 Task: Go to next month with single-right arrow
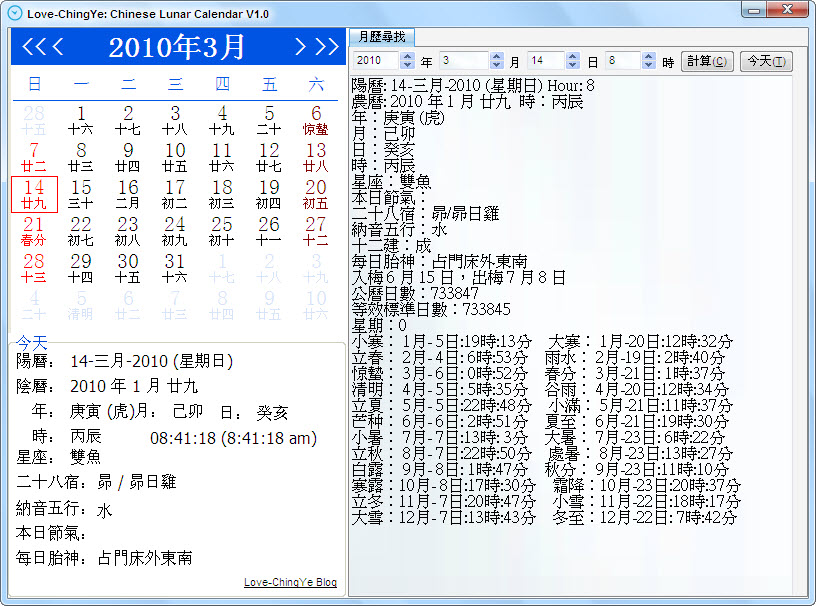click(300, 47)
